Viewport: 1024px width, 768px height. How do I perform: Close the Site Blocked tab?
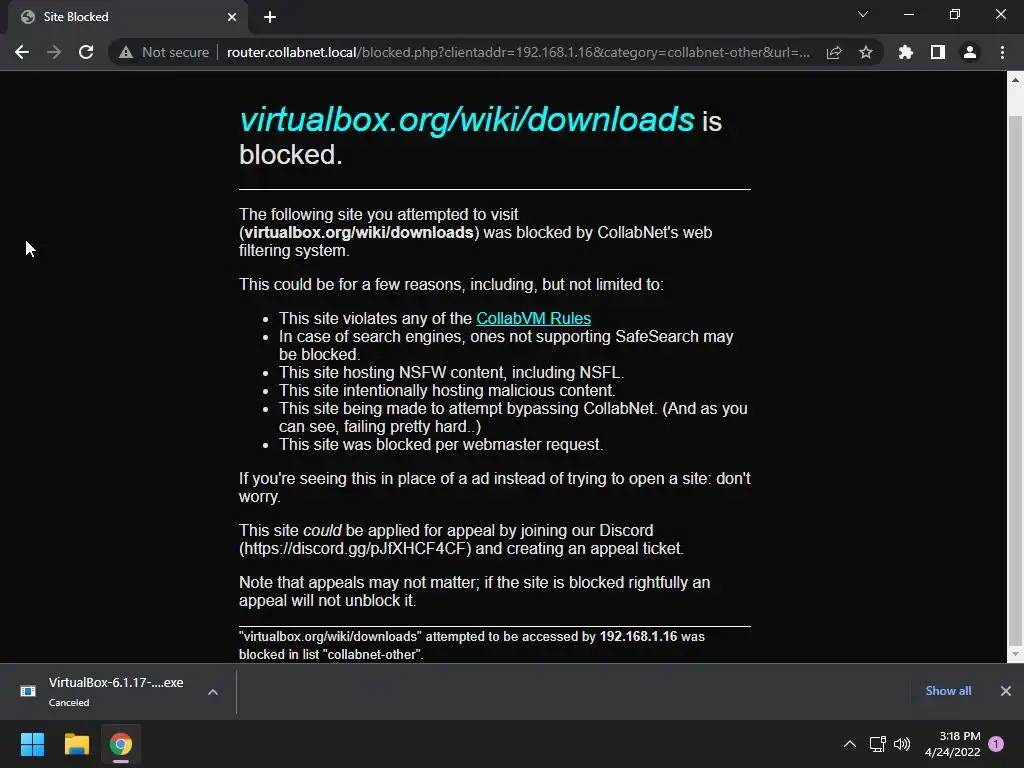tap(232, 17)
